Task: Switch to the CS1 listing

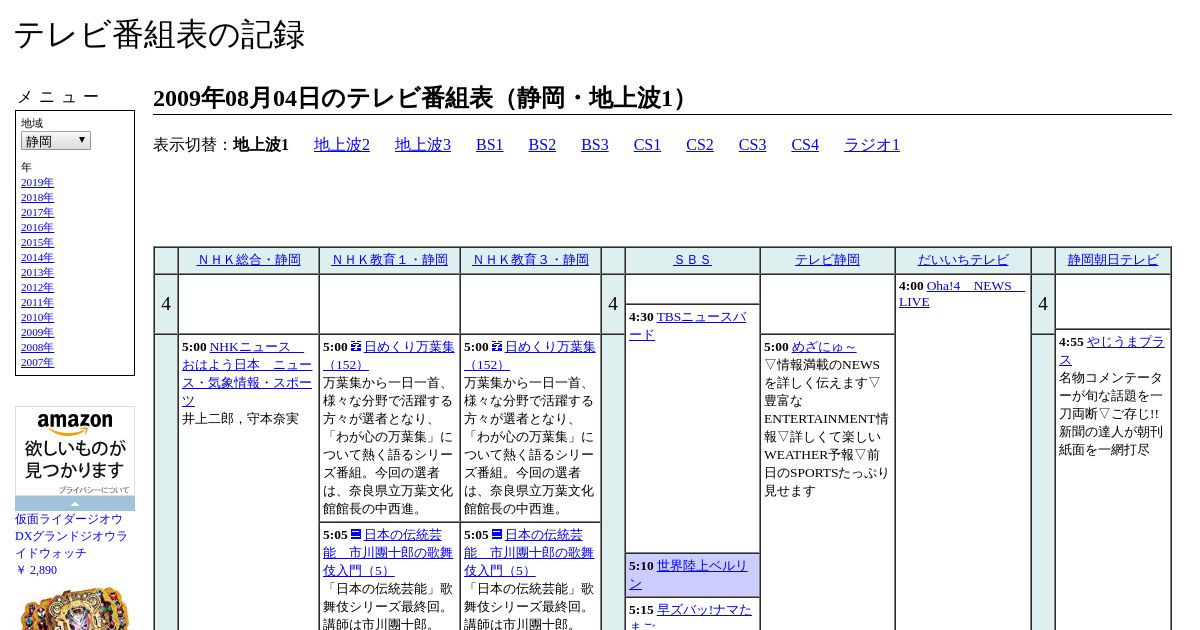Action: (647, 145)
